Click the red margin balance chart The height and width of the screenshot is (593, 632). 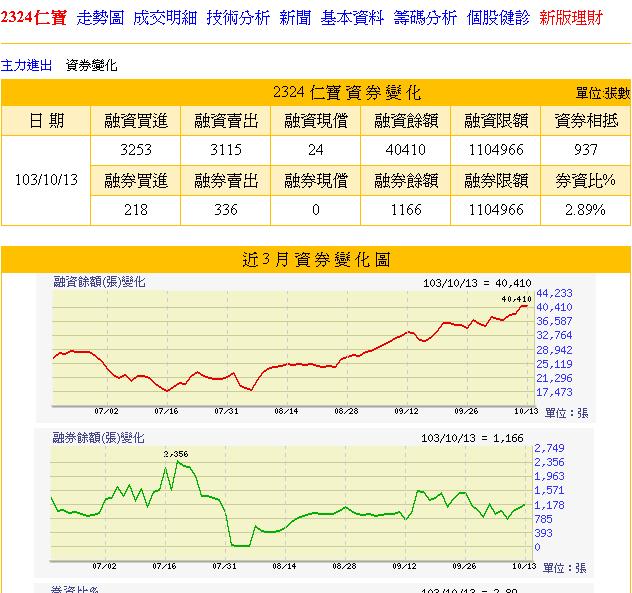293,348
